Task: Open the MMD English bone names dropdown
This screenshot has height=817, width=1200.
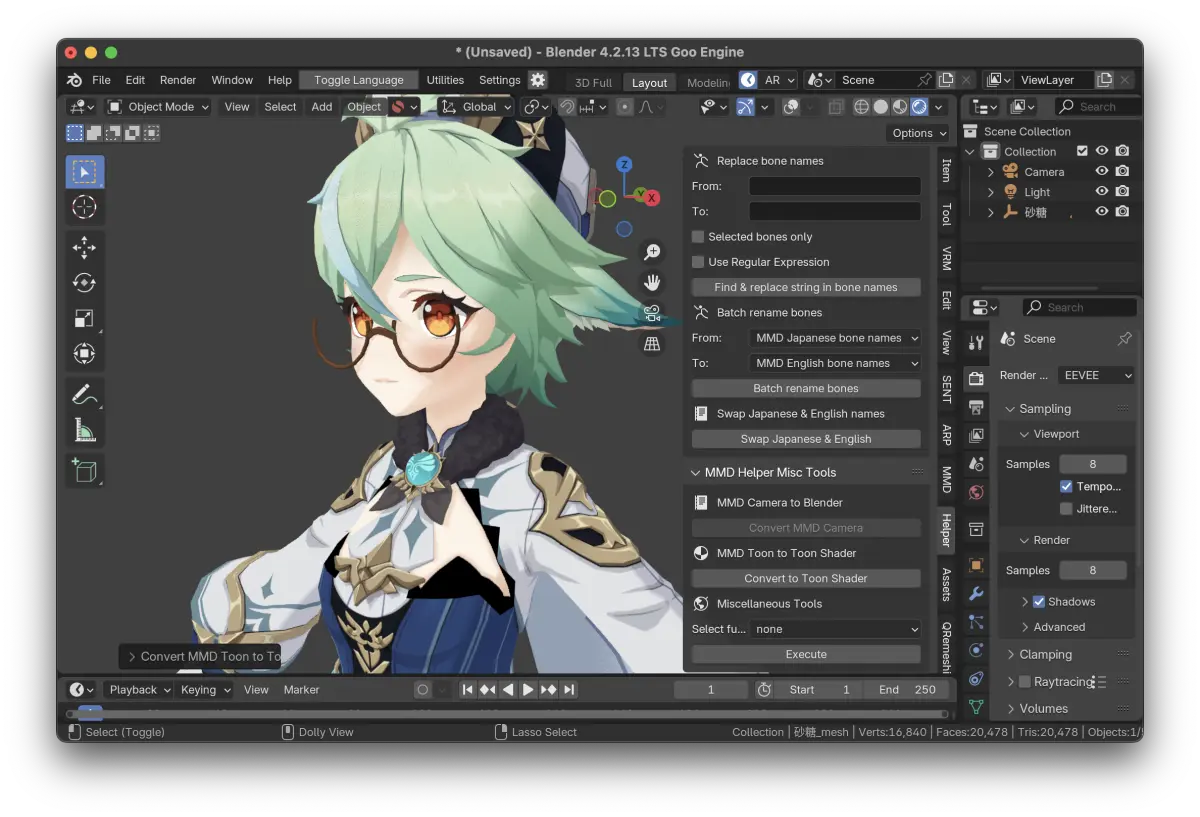Action: pos(835,363)
